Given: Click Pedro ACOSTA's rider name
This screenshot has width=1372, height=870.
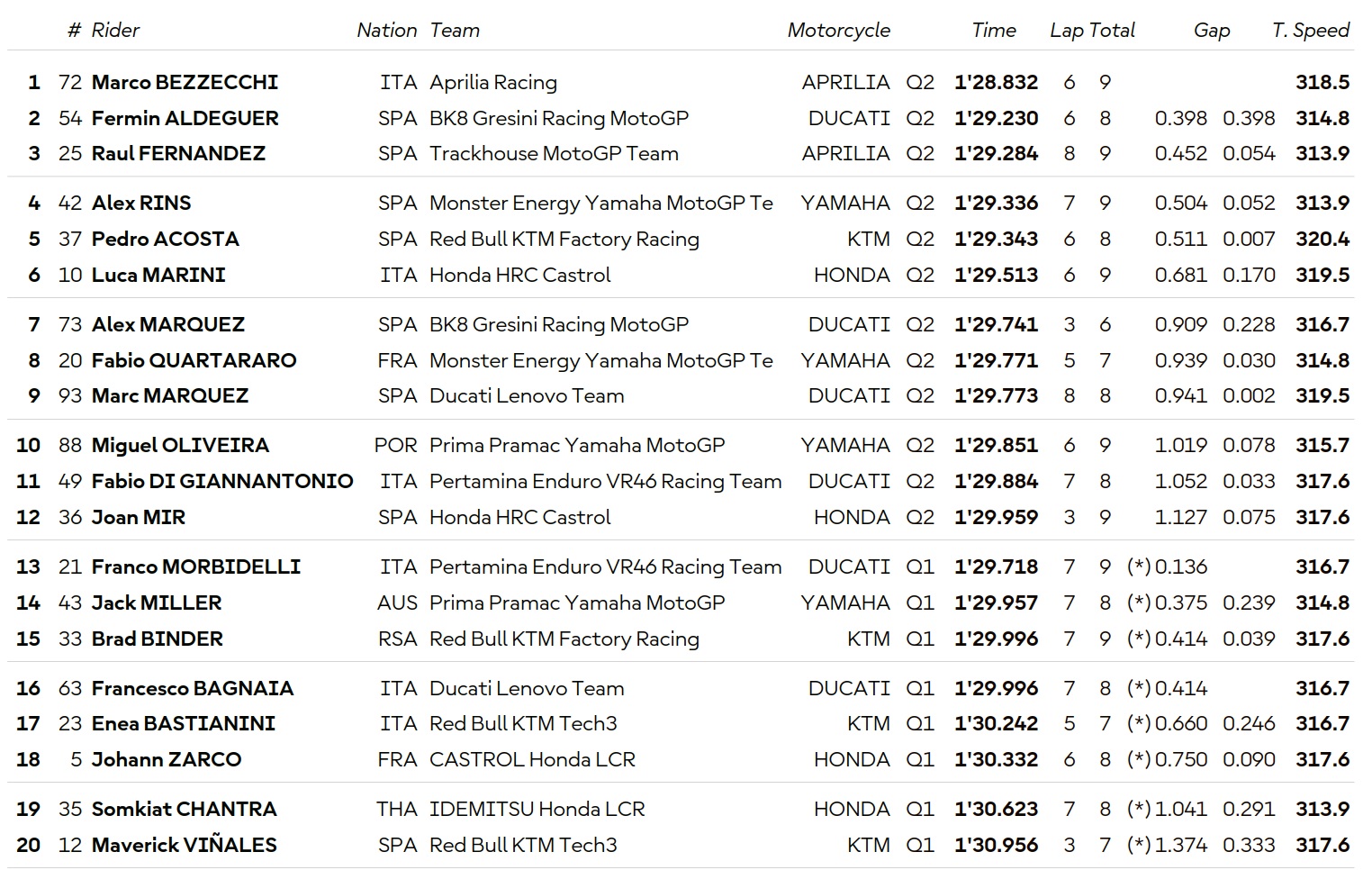Looking at the screenshot, I should [165, 240].
